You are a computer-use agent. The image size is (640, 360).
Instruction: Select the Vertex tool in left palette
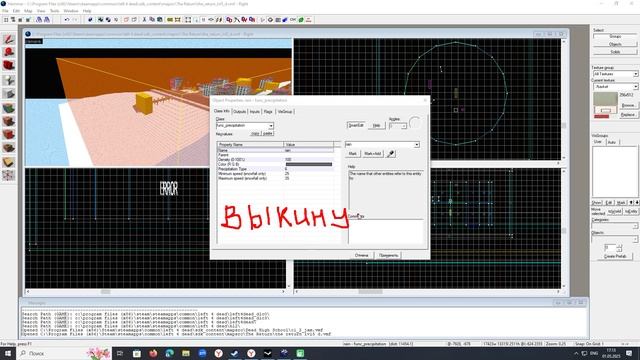[x=9, y=176]
